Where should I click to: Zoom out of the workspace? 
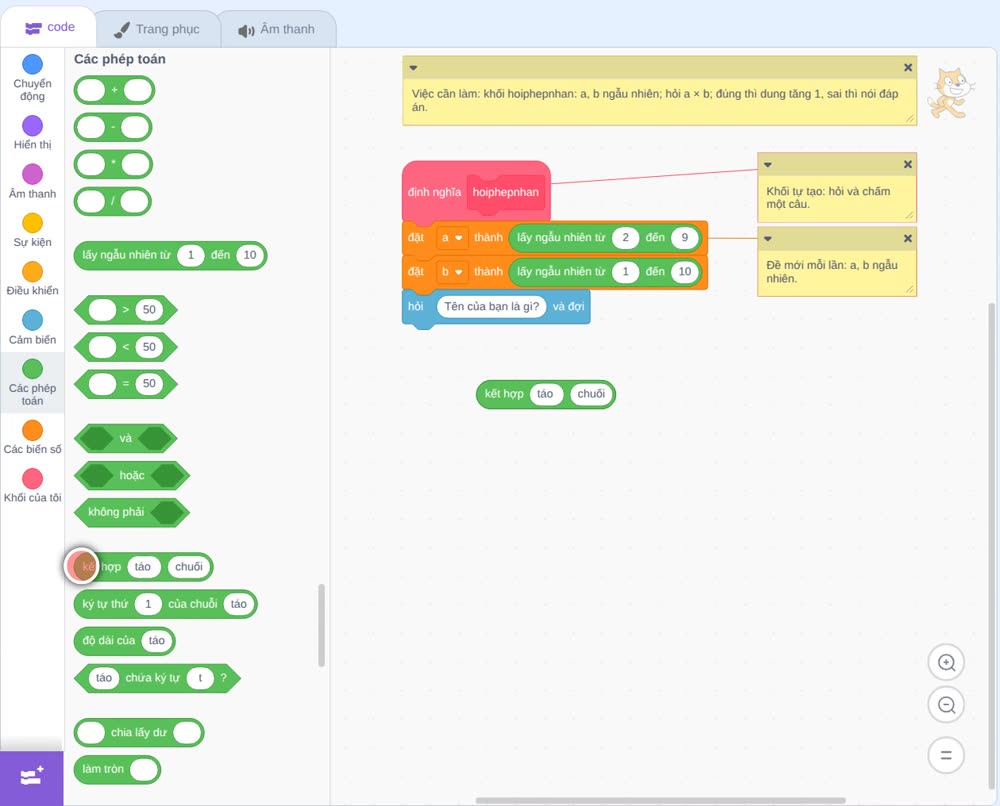coord(946,705)
